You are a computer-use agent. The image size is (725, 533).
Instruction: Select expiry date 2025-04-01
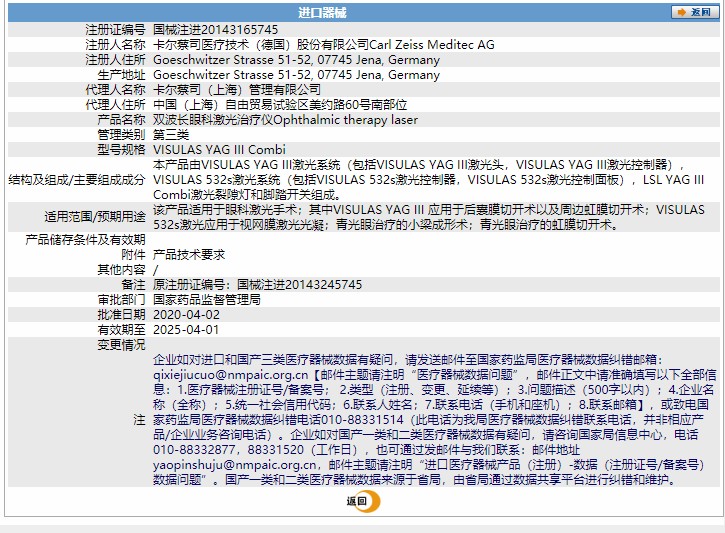[186, 330]
